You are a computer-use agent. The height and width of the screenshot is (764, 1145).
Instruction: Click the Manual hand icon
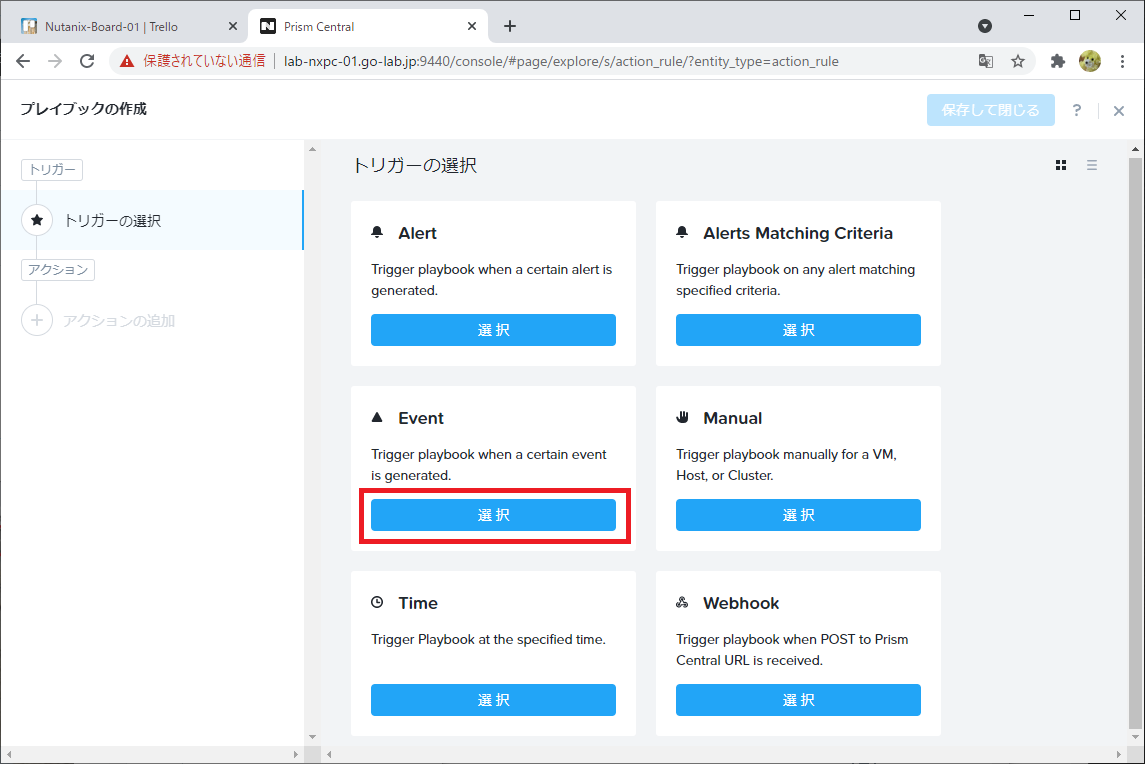point(682,417)
